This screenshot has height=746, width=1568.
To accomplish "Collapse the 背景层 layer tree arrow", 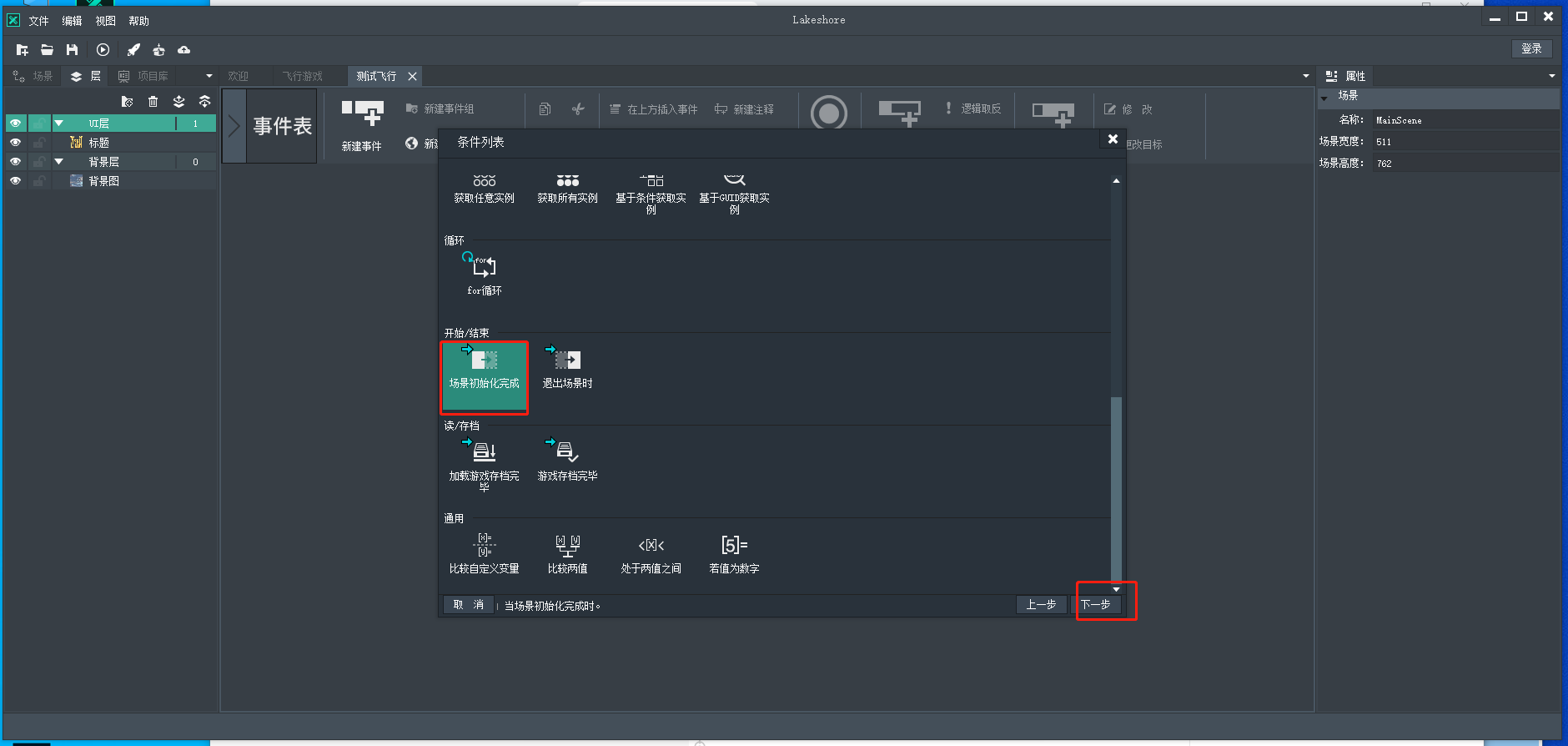I will (x=59, y=162).
